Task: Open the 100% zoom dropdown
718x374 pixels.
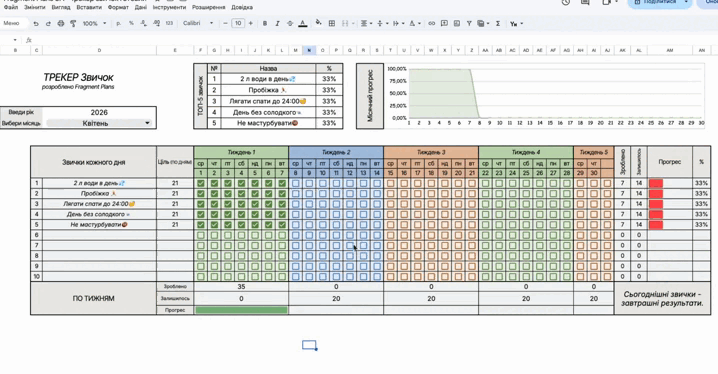Action: 94,23
